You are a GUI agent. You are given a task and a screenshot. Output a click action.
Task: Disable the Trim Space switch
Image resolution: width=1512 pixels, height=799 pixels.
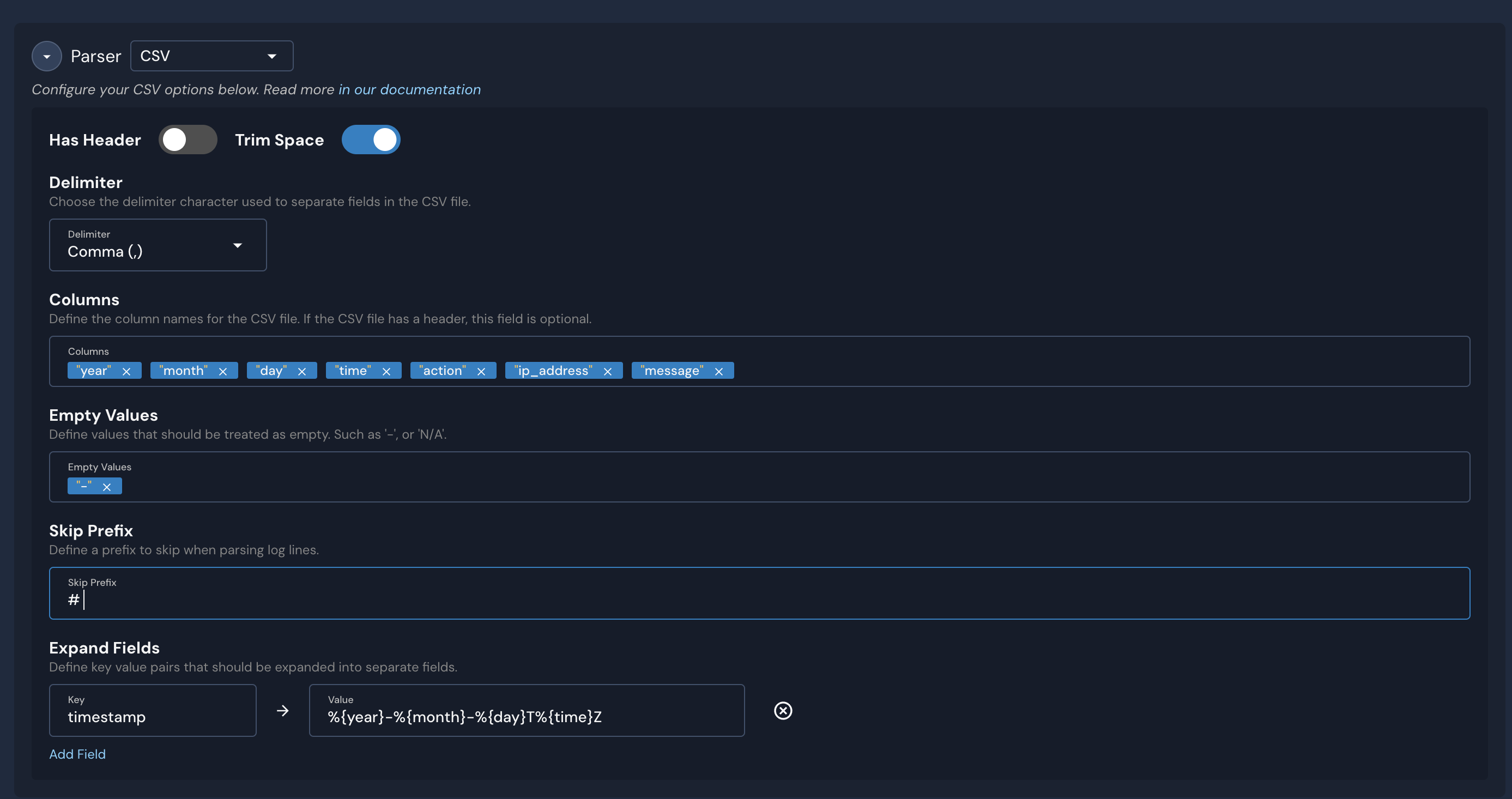click(x=371, y=140)
